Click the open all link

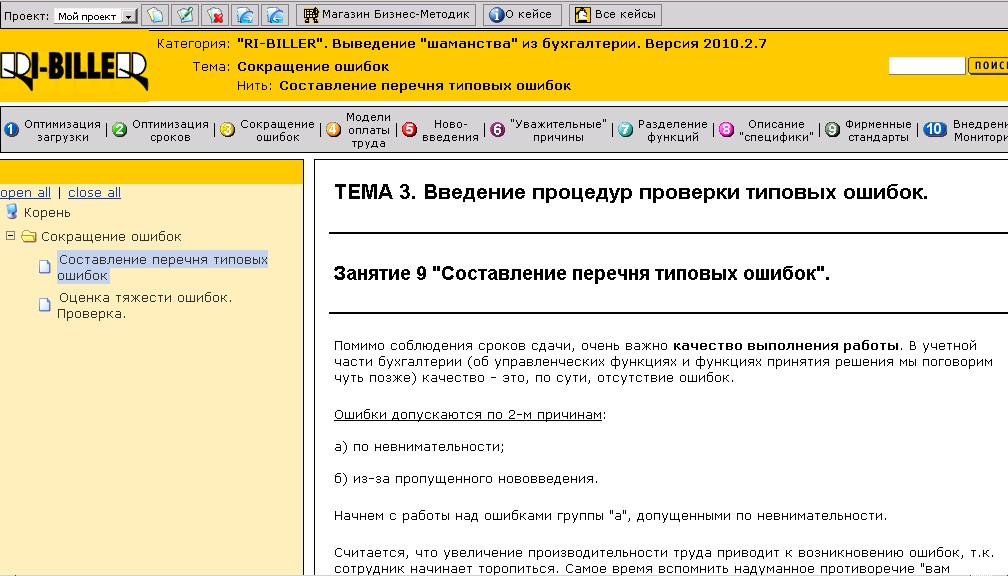25,192
